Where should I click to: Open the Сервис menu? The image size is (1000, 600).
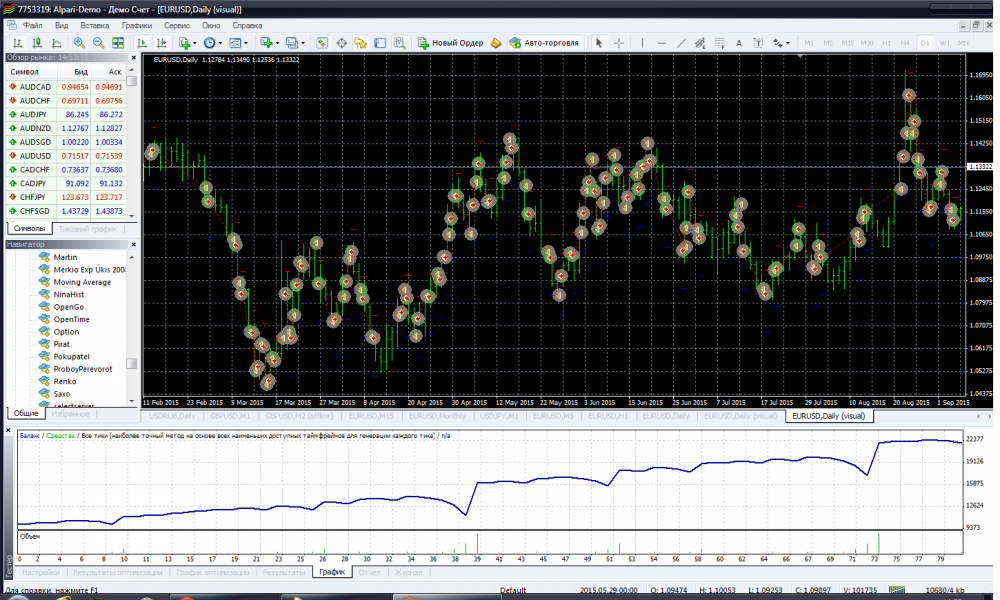(177, 23)
